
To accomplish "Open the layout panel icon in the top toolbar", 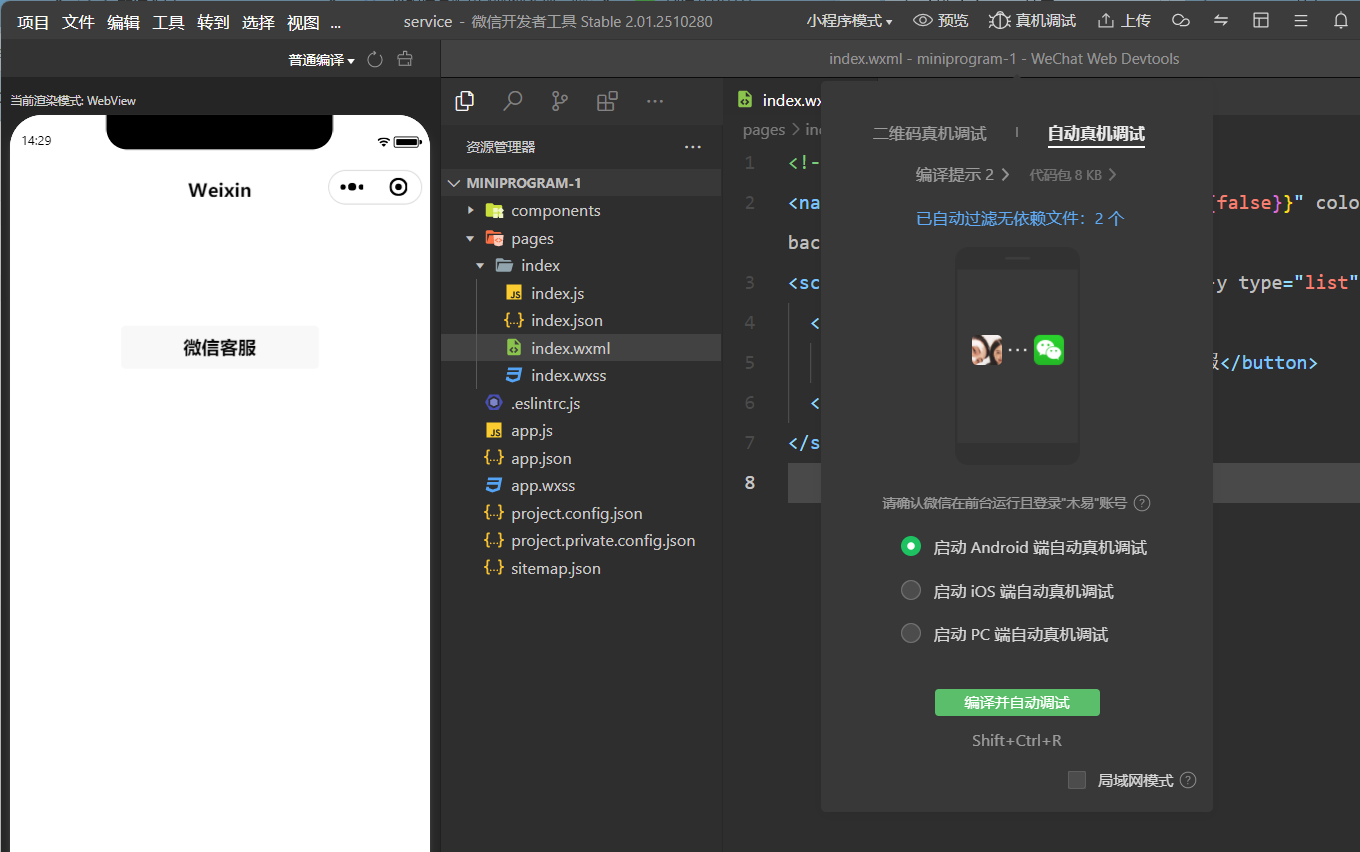I will (x=1261, y=21).
